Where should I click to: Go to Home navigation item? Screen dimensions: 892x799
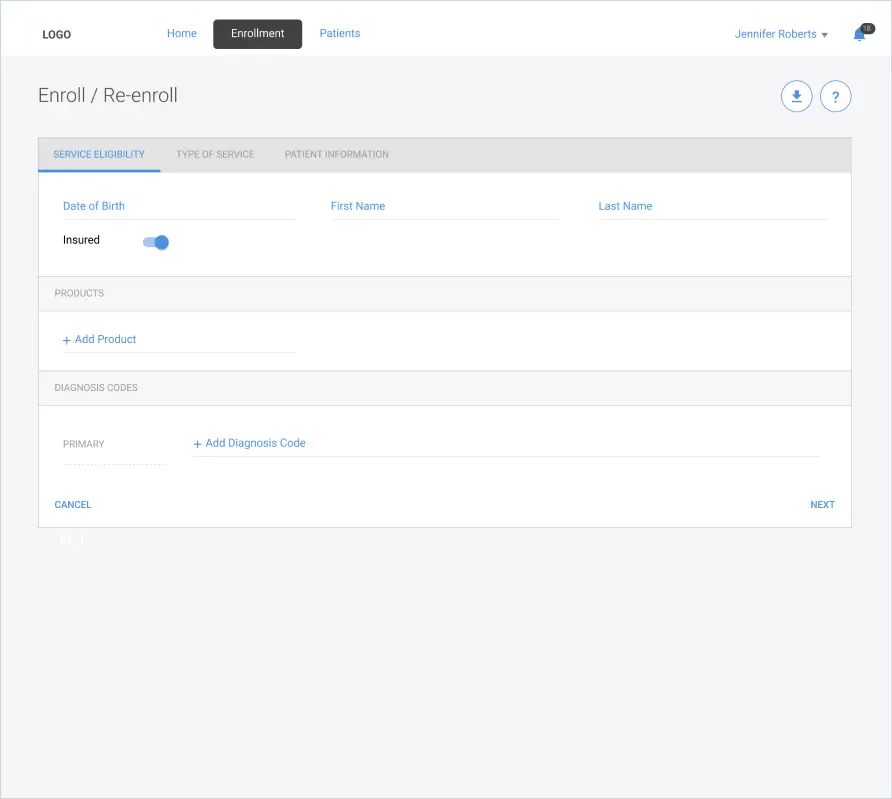tap(181, 34)
